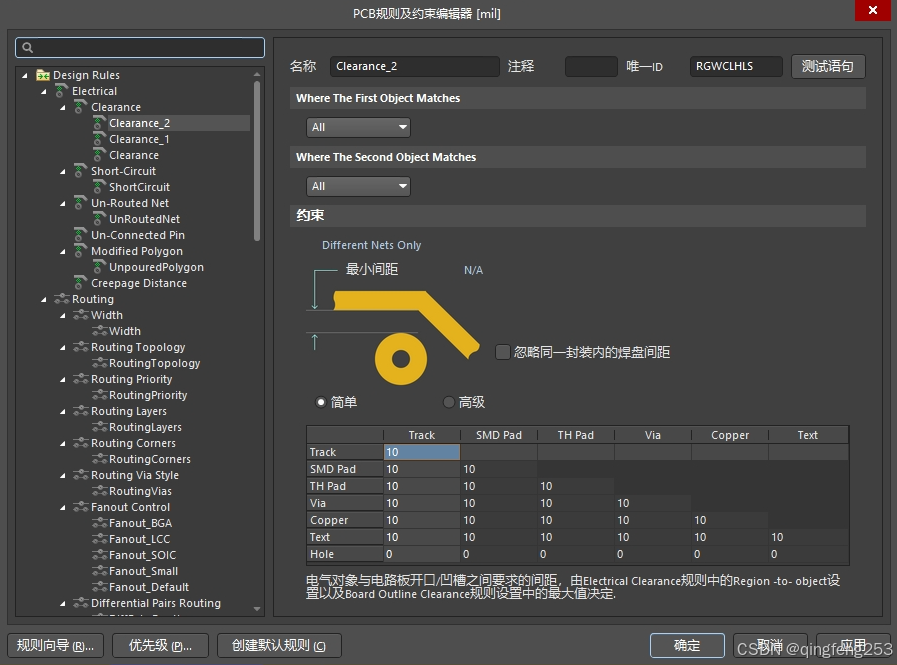Click the Different Nets Only link
Image resolution: width=897 pixels, height=665 pixels.
tap(371, 245)
